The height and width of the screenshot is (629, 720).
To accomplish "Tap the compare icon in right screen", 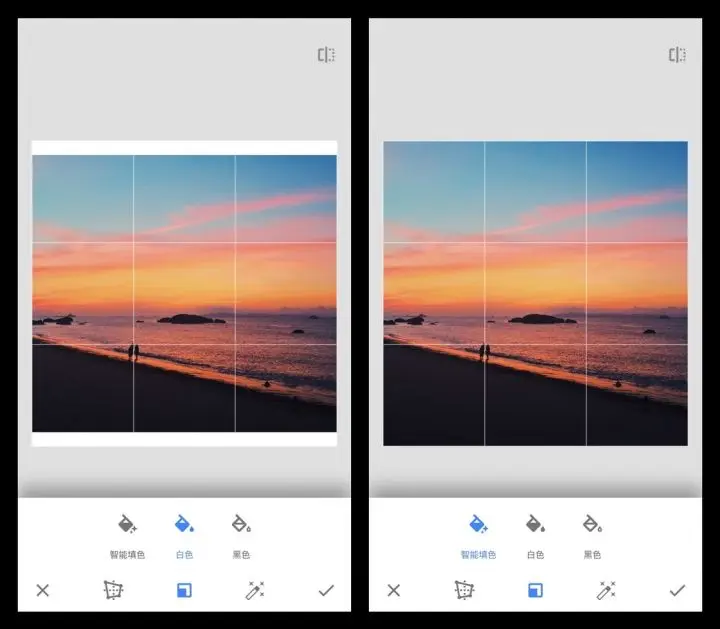I will [677, 55].
